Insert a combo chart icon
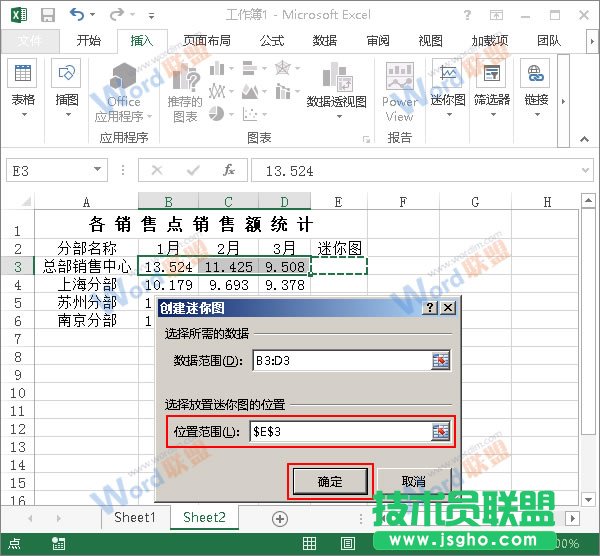 283,91
